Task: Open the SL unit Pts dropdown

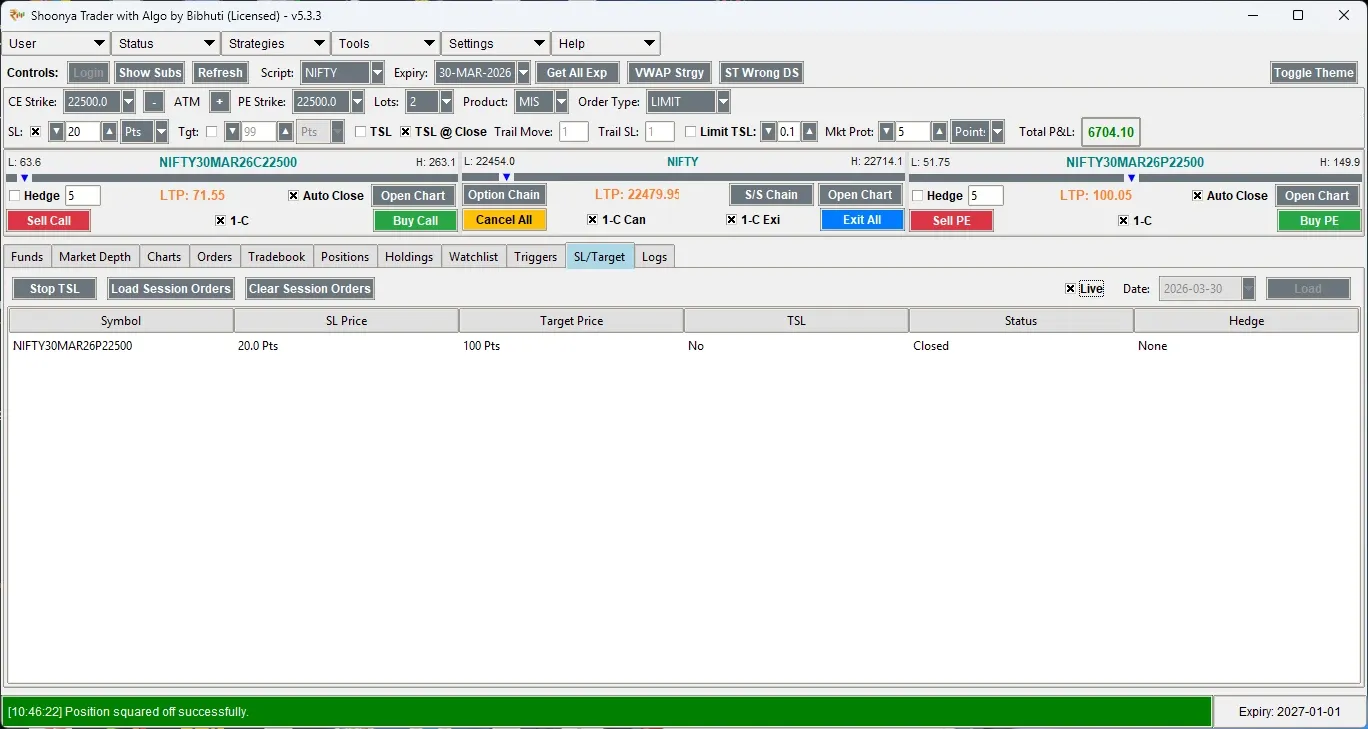Action: (x=161, y=132)
